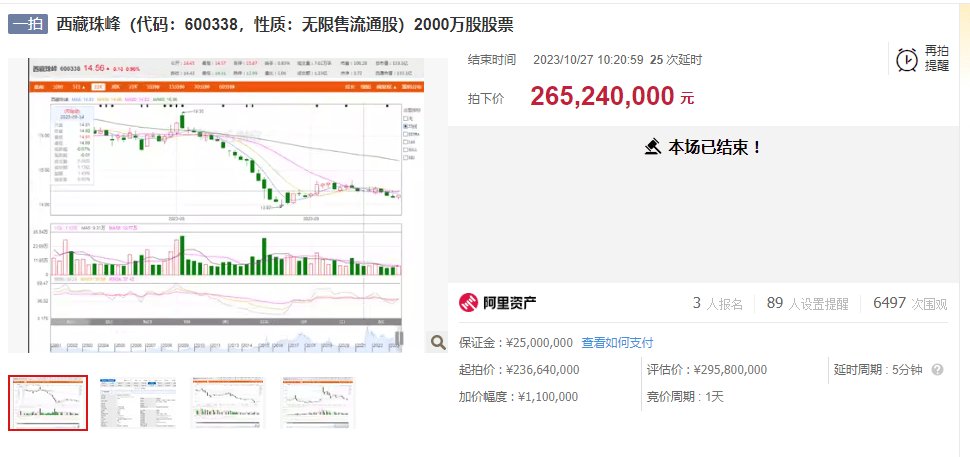The width and height of the screenshot is (970, 457).
Task: Click the question mark help icon beside 延时周期
Action: pos(937,370)
